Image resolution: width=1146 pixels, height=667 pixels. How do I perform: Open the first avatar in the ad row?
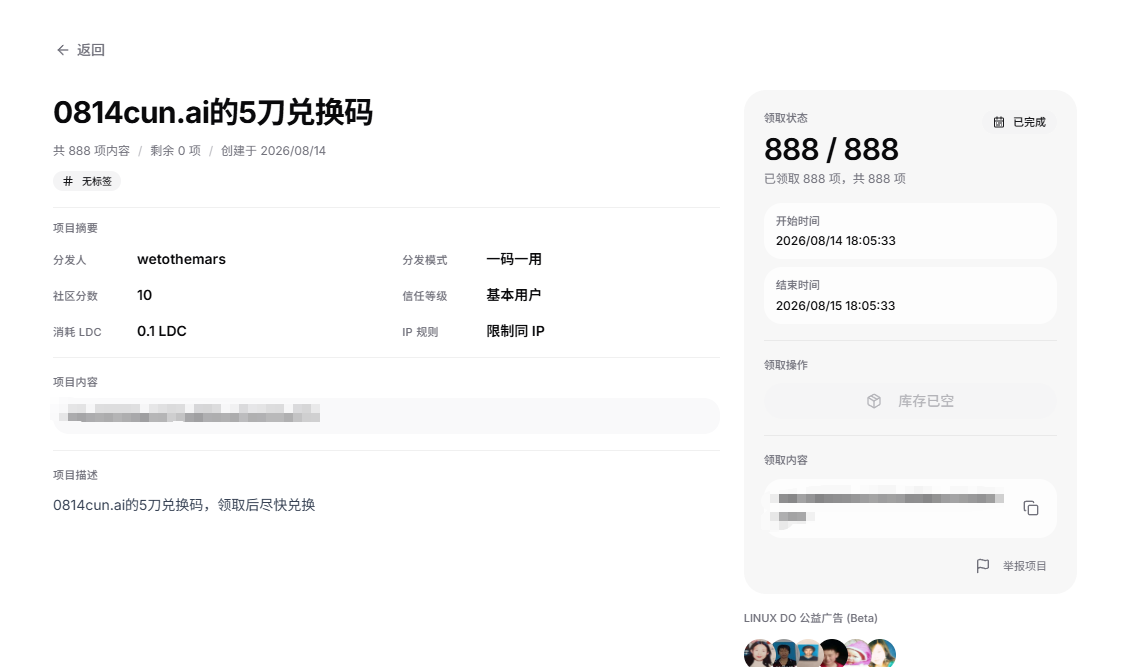click(x=758, y=653)
